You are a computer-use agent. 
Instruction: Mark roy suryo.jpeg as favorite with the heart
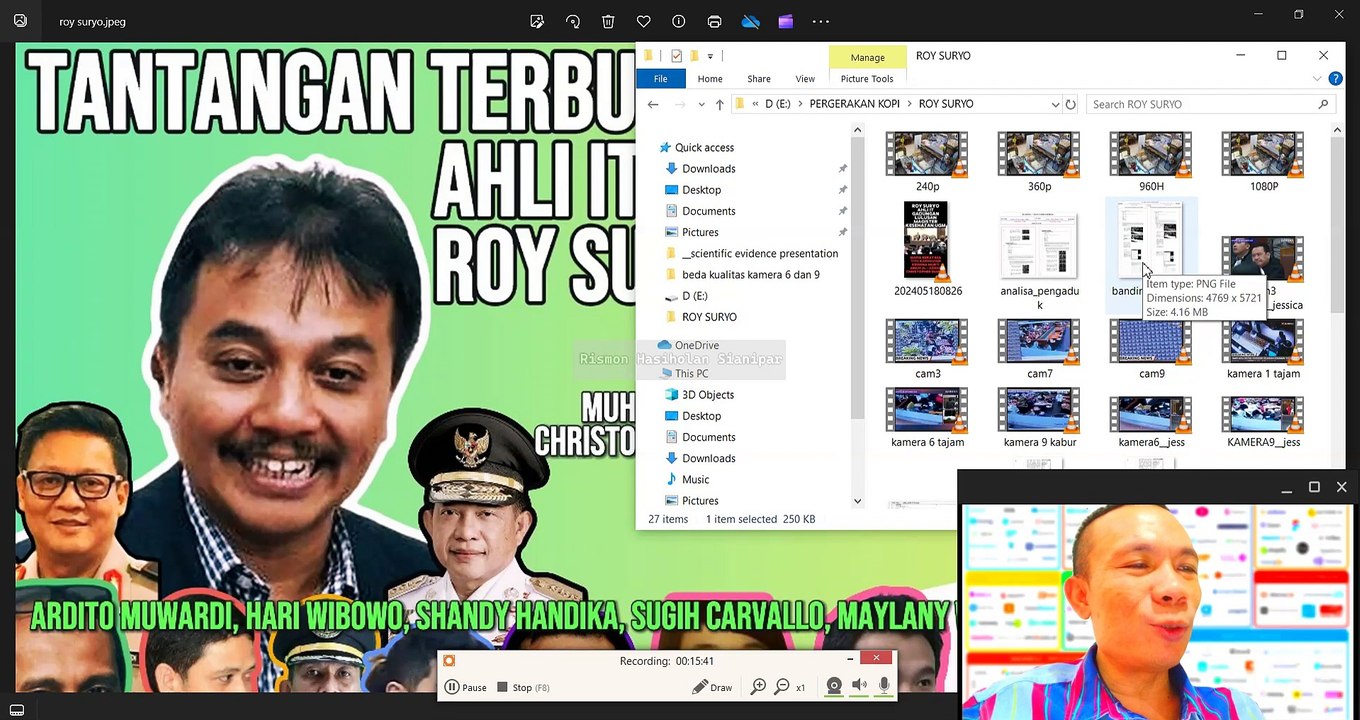[644, 21]
